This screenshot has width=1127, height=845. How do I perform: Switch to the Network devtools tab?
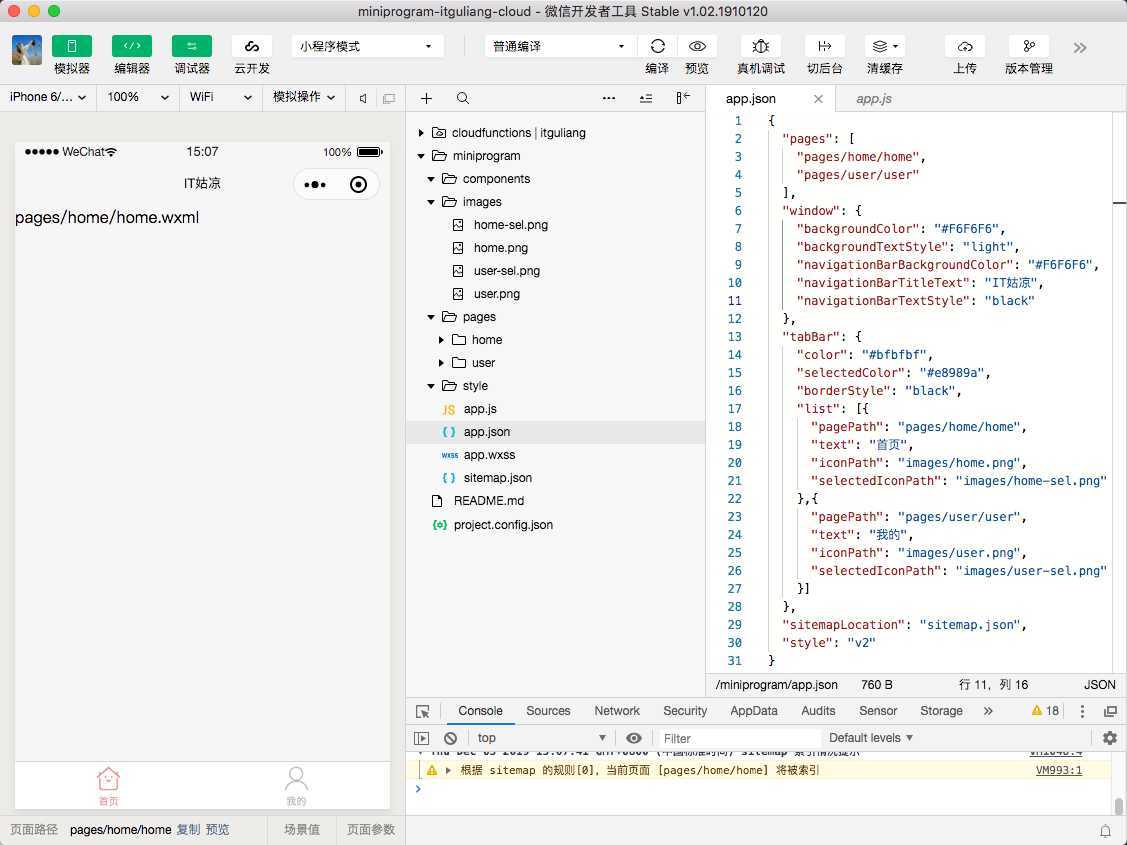tap(617, 711)
